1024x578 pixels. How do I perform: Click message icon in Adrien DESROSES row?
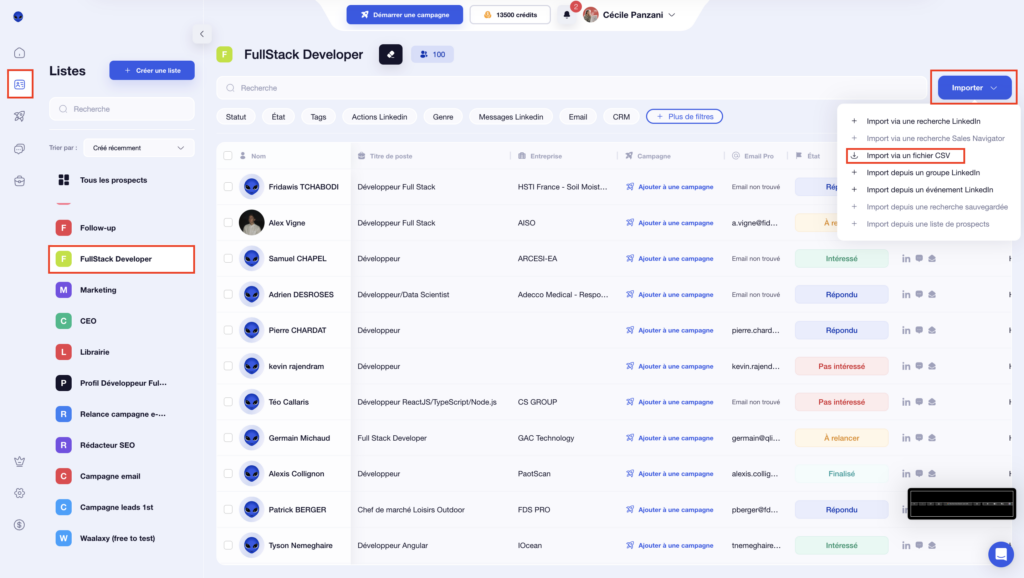point(919,295)
